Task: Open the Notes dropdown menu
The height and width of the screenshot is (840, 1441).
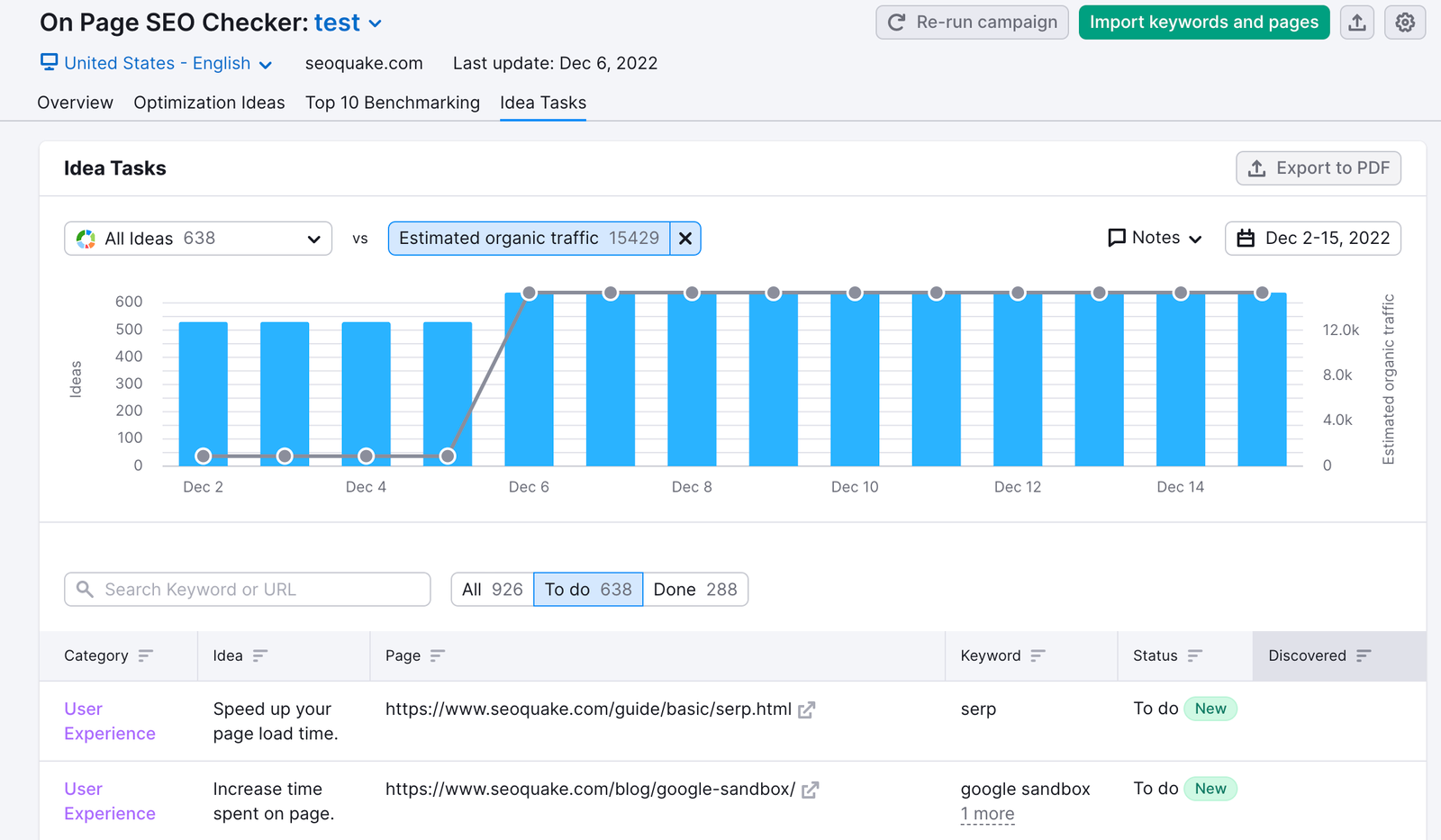Action: tap(1155, 238)
